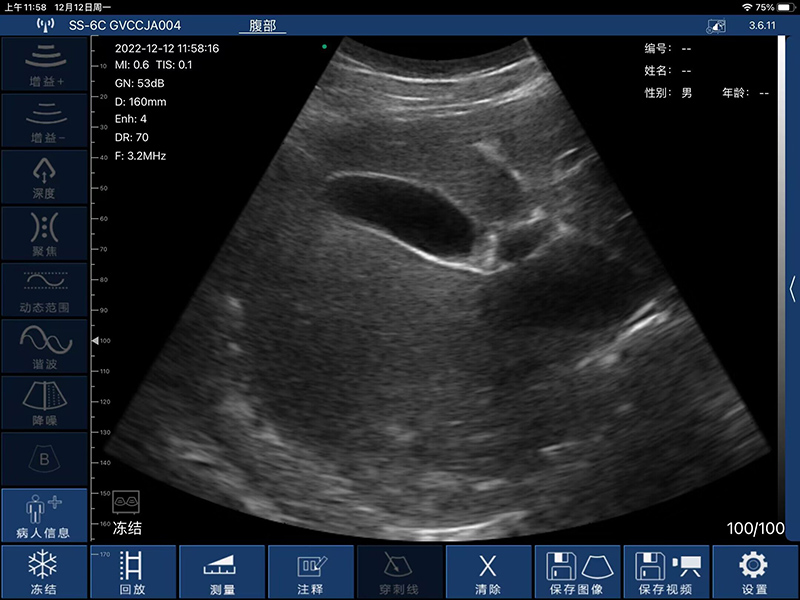Decrease gain with the 增益- button
The width and height of the screenshot is (800, 600).
pos(43,120)
